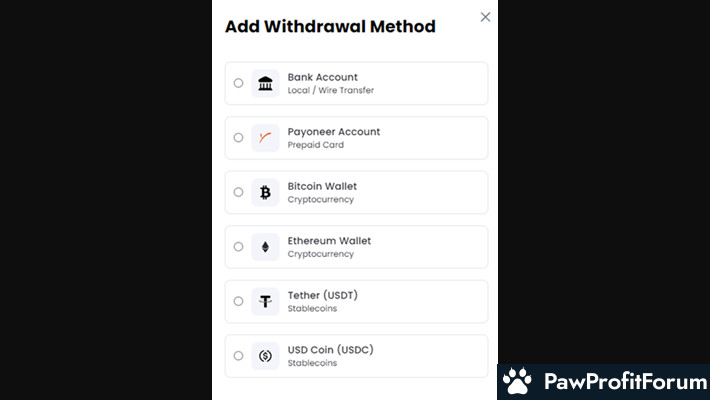Close the Add Withdrawal Method dialog
This screenshot has width=710, height=400.
tap(485, 17)
